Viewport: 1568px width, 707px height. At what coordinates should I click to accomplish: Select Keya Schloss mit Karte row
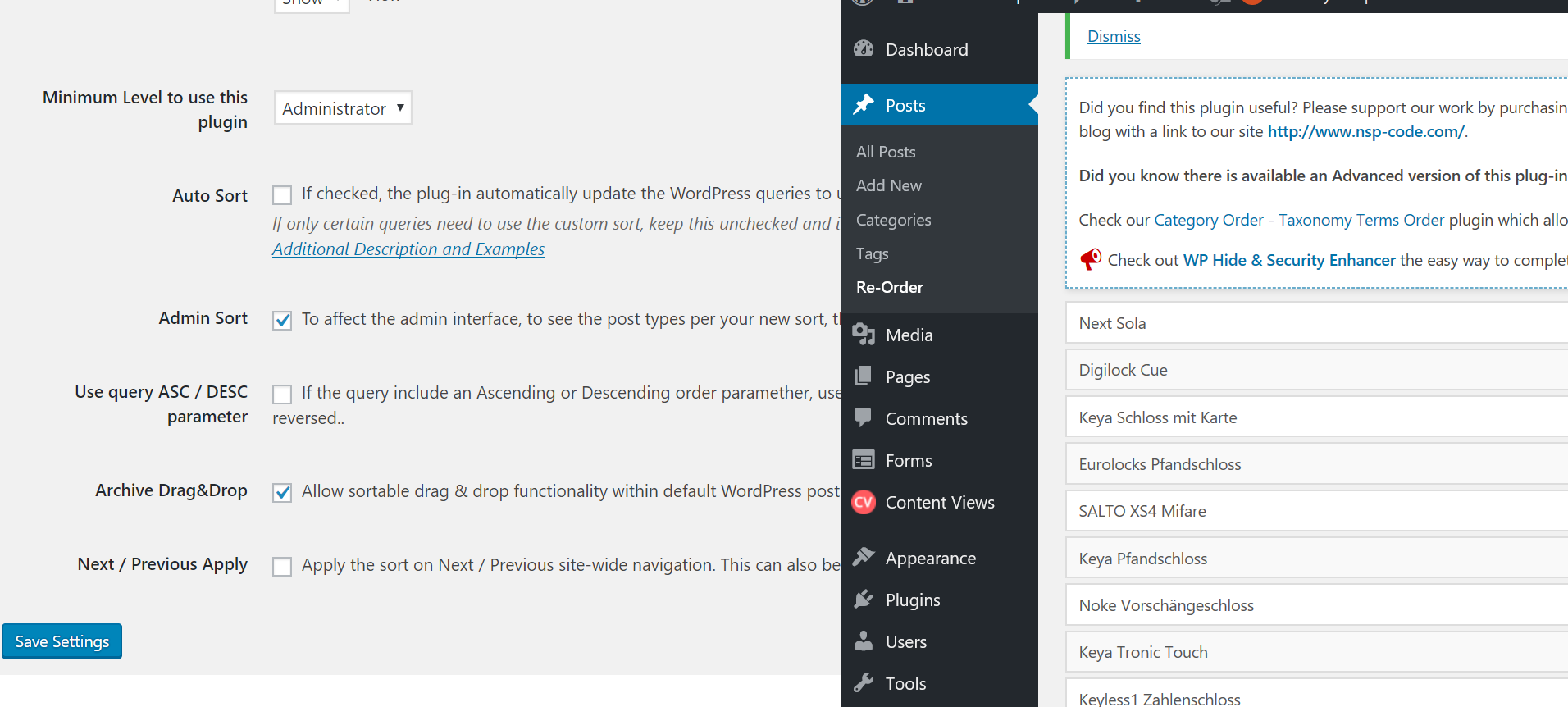coord(1317,417)
